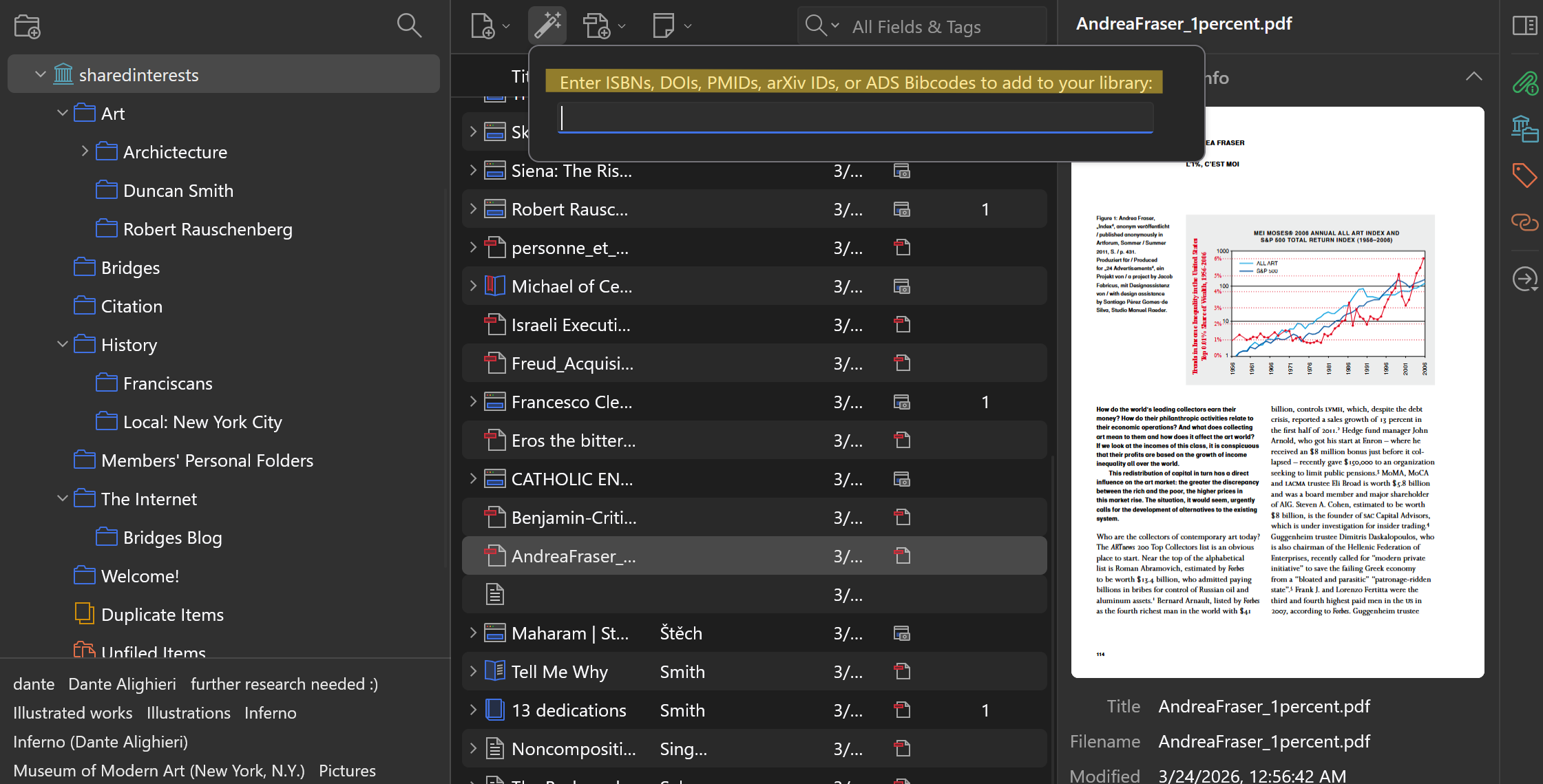Open the Add Attachment toolbar menu
Image resolution: width=1543 pixels, height=784 pixels.
point(604,26)
